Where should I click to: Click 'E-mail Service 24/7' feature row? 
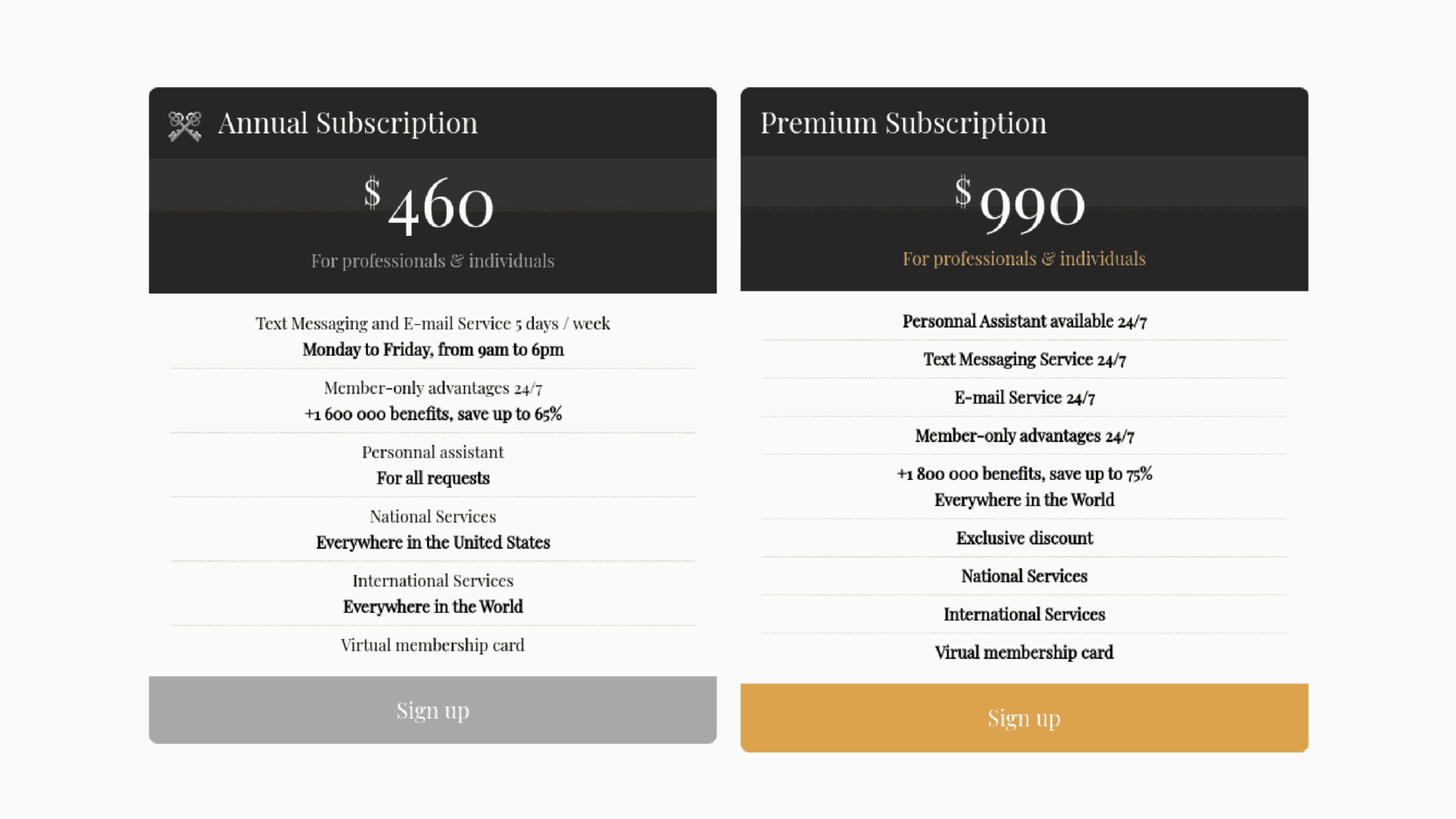pos(1024,397)
